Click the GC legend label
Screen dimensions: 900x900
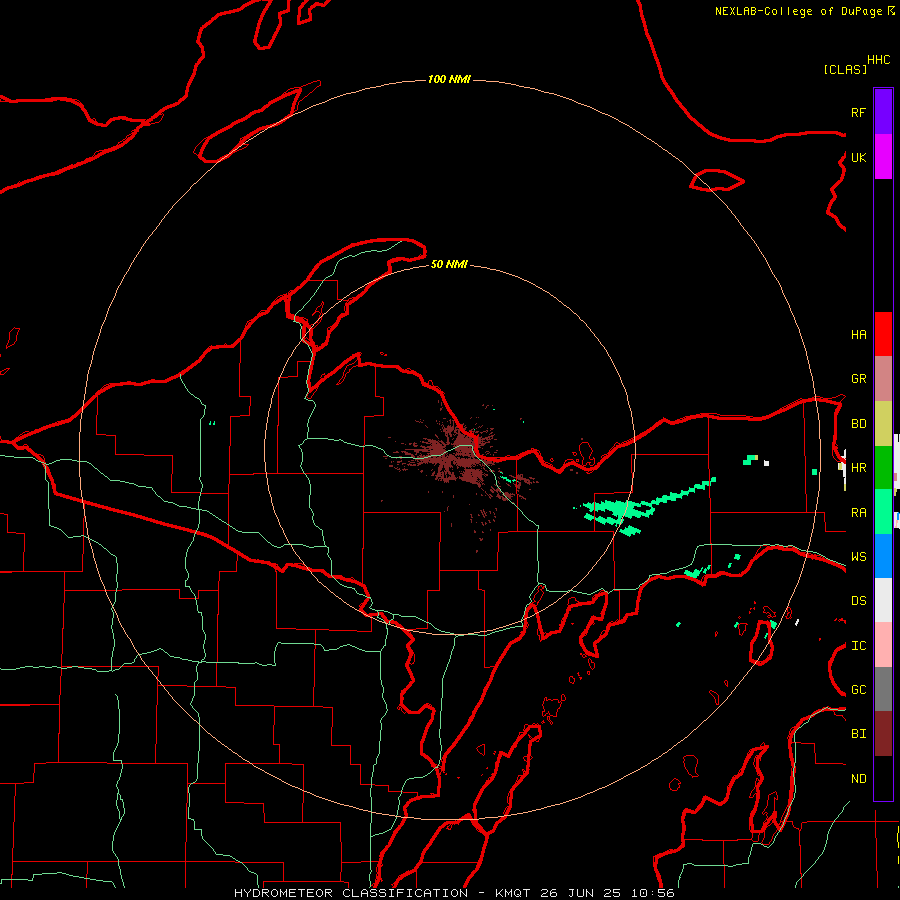[858, 690]
